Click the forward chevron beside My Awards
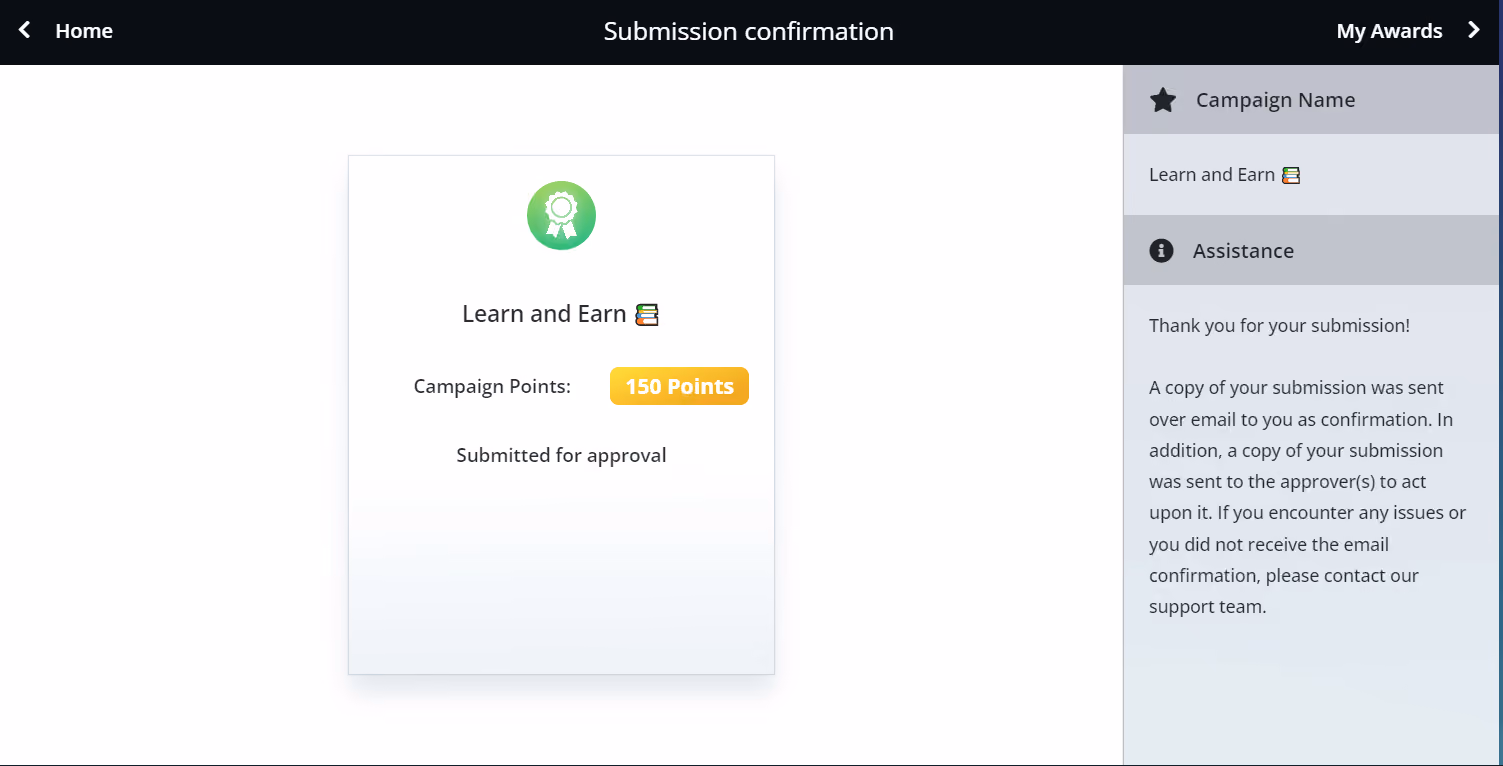 point(1474,30)
